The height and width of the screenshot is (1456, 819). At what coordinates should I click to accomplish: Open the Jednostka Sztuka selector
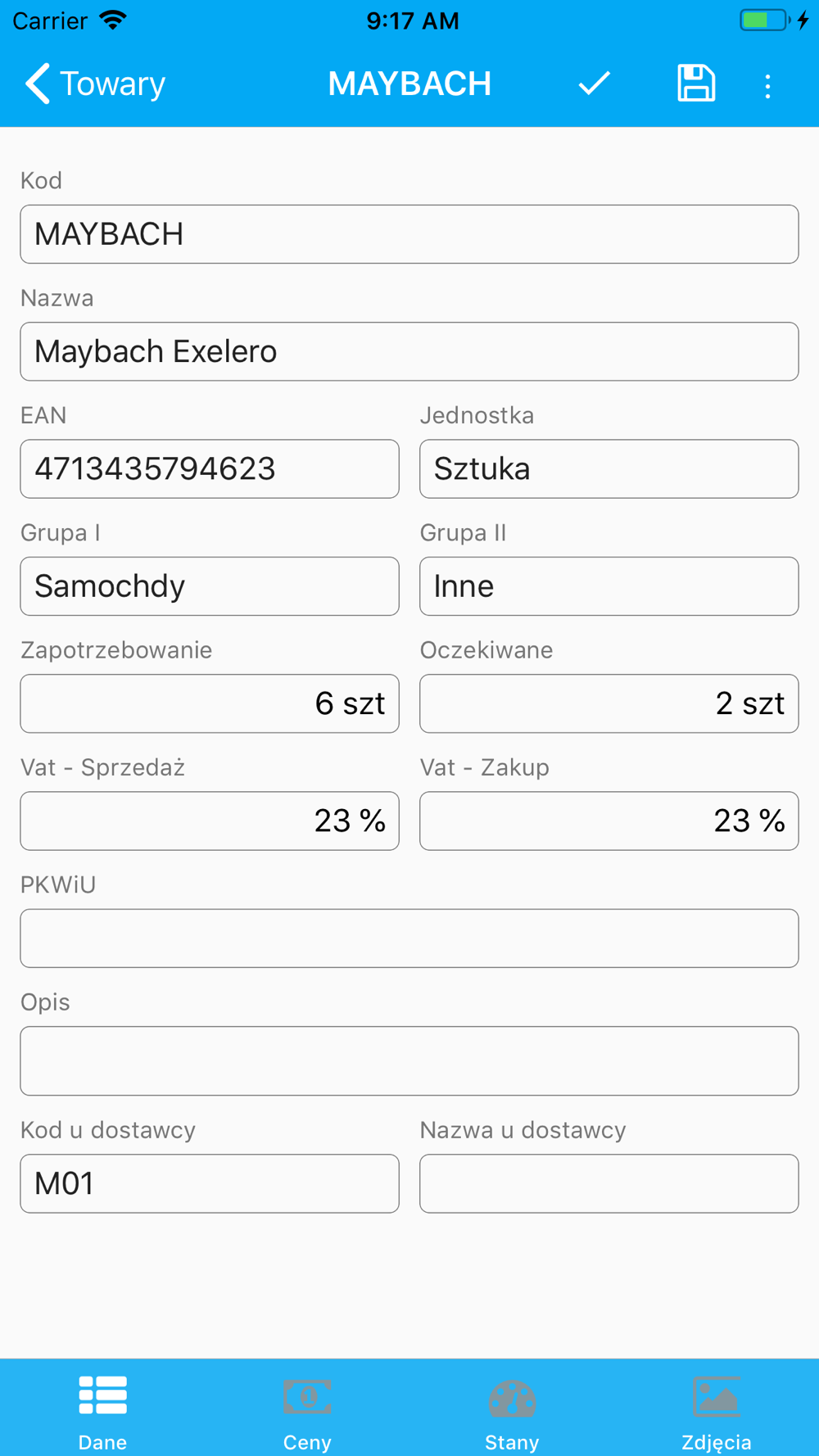click(x=609, y=469)
